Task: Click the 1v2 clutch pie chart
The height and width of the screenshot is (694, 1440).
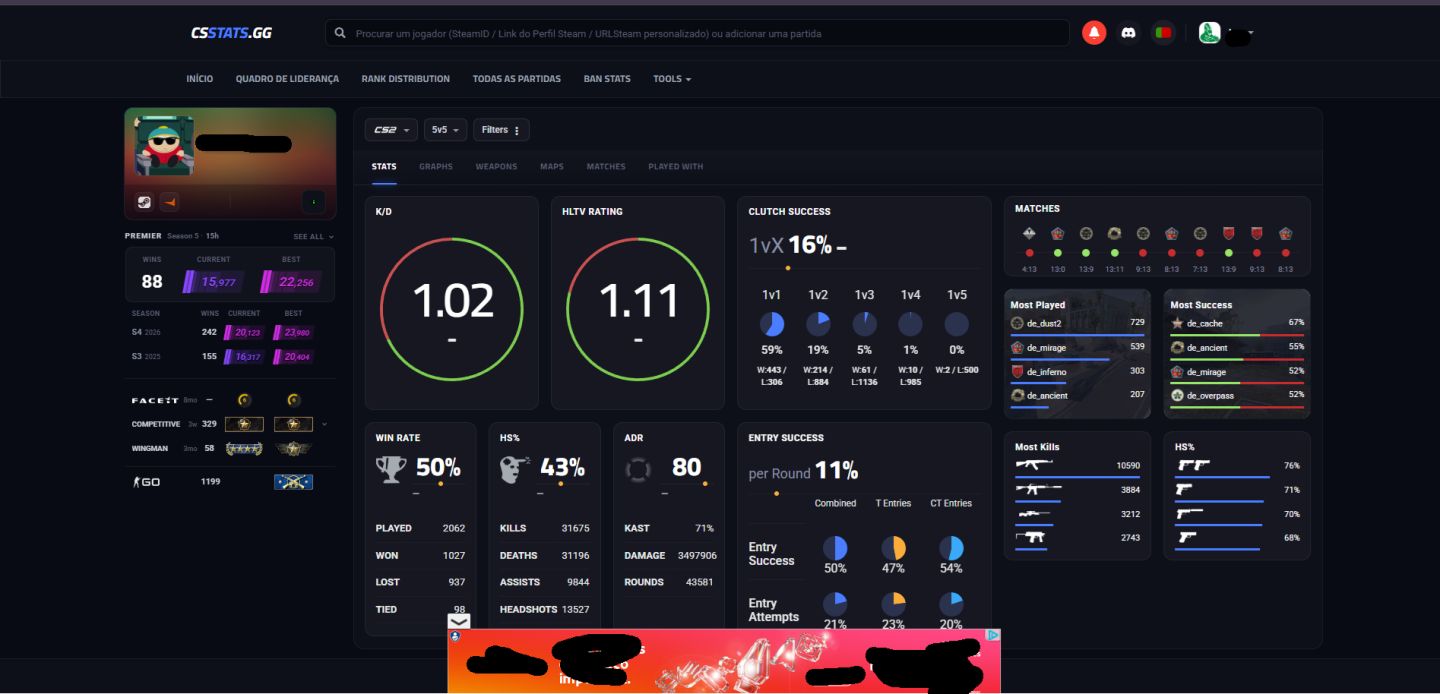Action: point(818,324)
